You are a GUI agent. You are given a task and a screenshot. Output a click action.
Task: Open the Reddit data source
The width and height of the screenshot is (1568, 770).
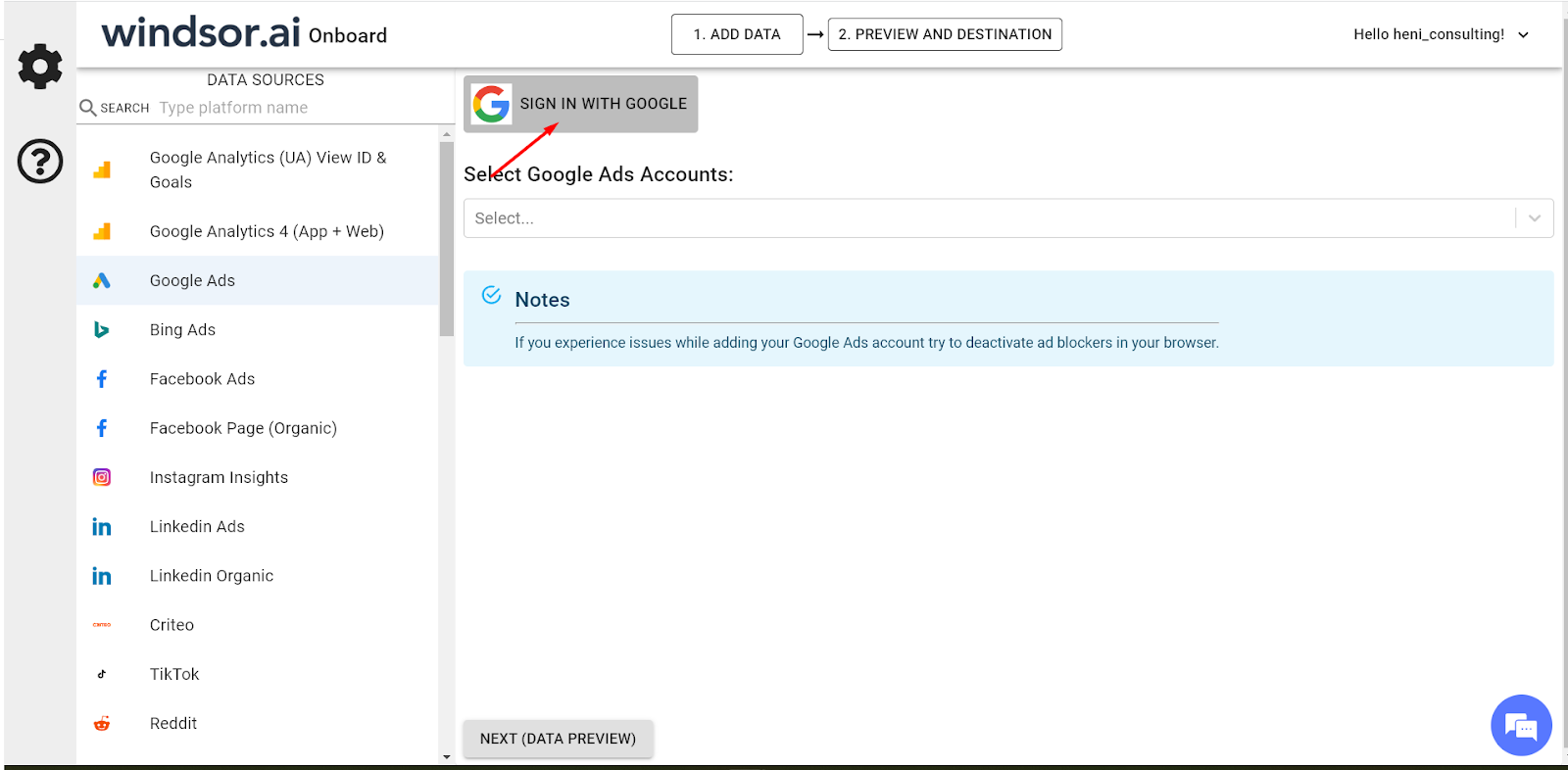(258, 724)
